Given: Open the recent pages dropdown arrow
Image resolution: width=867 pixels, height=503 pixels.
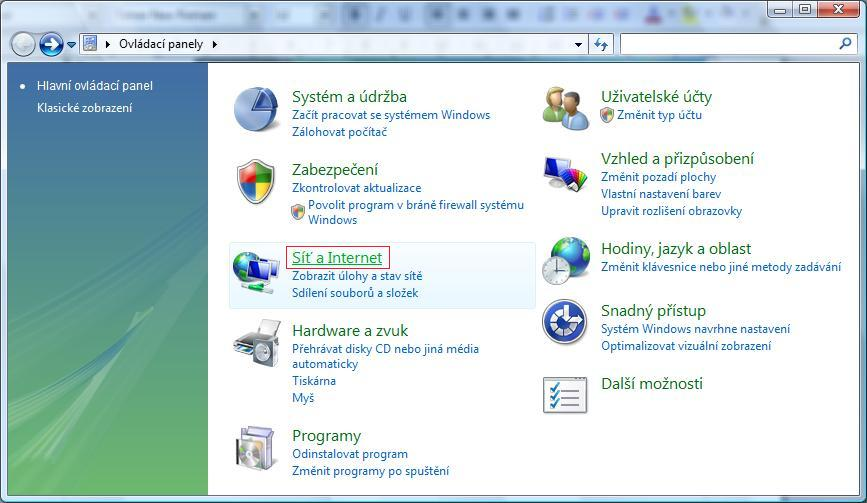Looking at the screenshot, I should coord(71,45).
